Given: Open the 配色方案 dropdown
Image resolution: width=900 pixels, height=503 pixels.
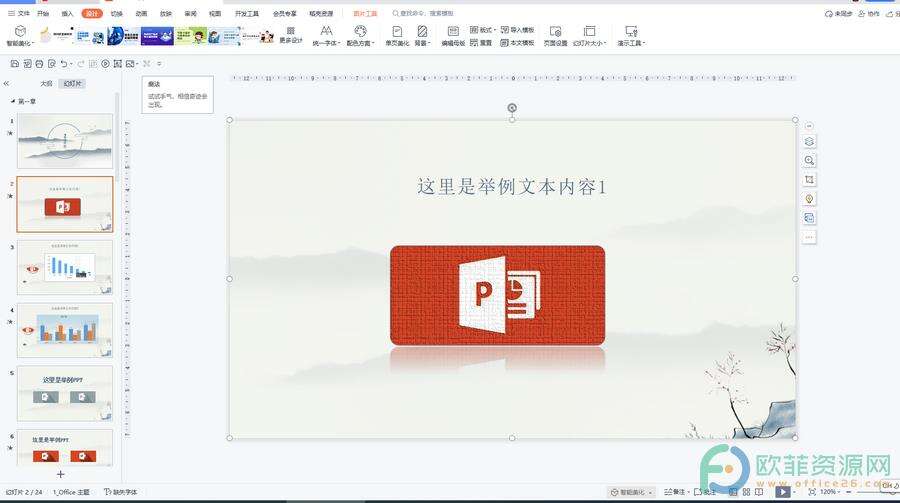Looking at the screenshot, I should click(x=360, y=43).
